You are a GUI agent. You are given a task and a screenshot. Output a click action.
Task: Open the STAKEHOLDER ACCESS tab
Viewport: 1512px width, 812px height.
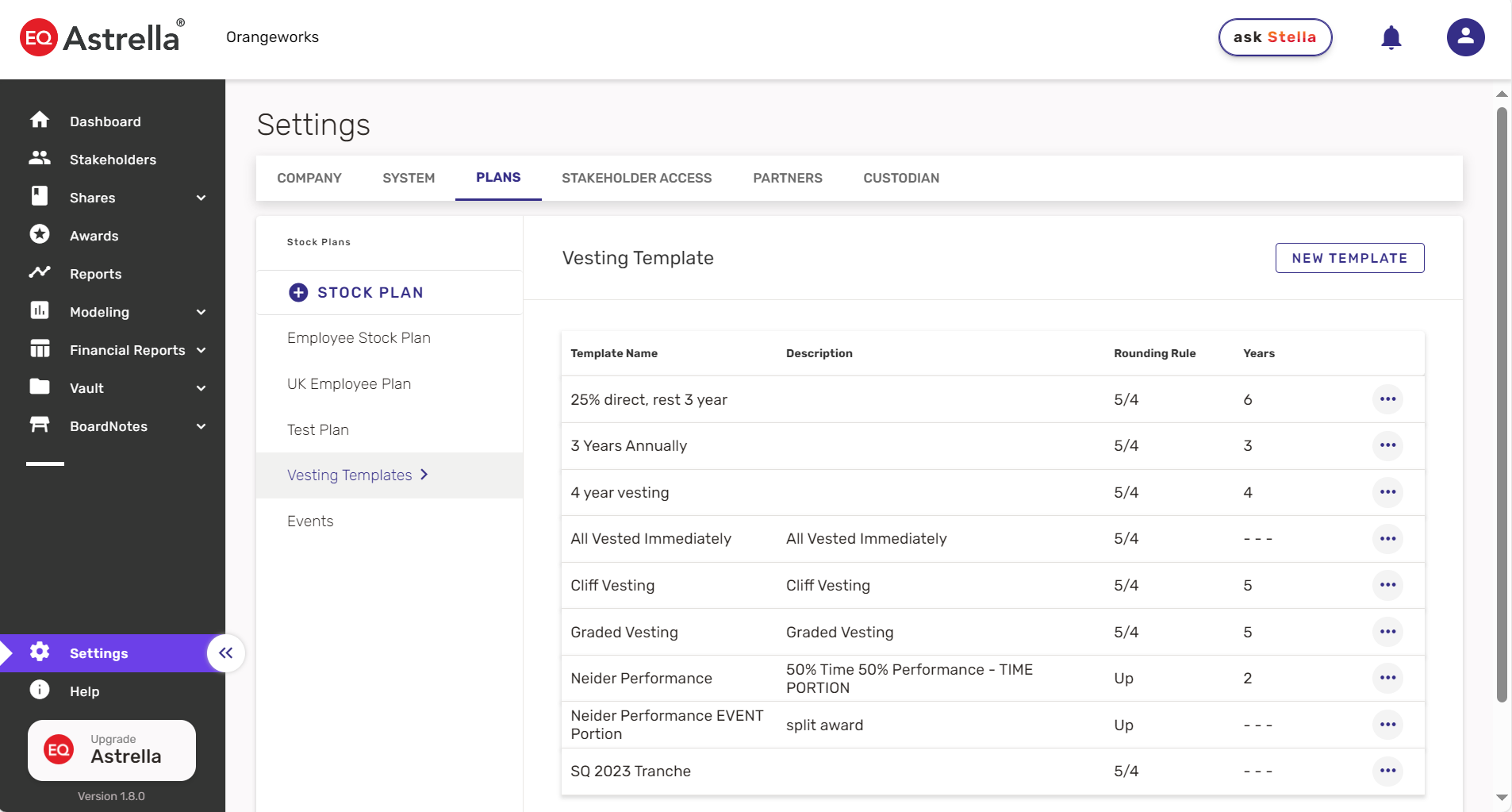(637, 178)
